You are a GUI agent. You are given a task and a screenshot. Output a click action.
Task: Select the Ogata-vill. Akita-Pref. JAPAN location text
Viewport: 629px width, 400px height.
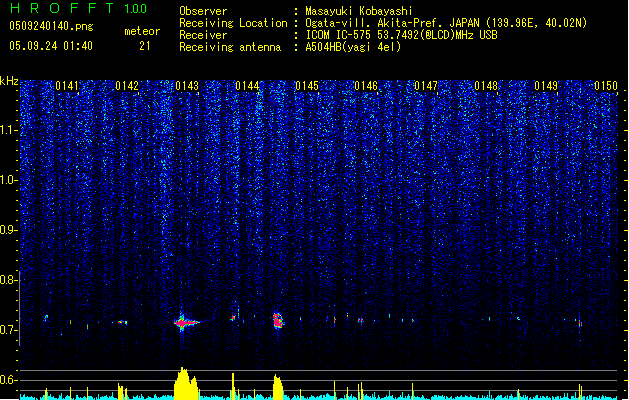pos(446,23)
